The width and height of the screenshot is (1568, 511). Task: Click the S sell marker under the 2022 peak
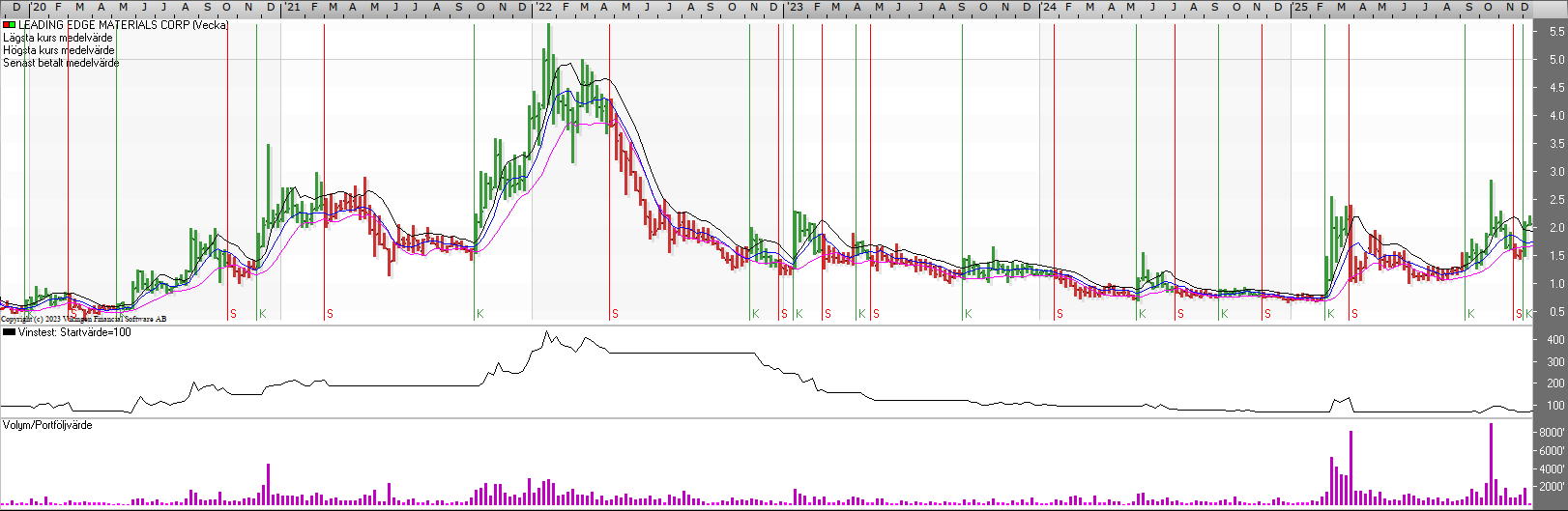pyautogui.click(x=615, y=314)
